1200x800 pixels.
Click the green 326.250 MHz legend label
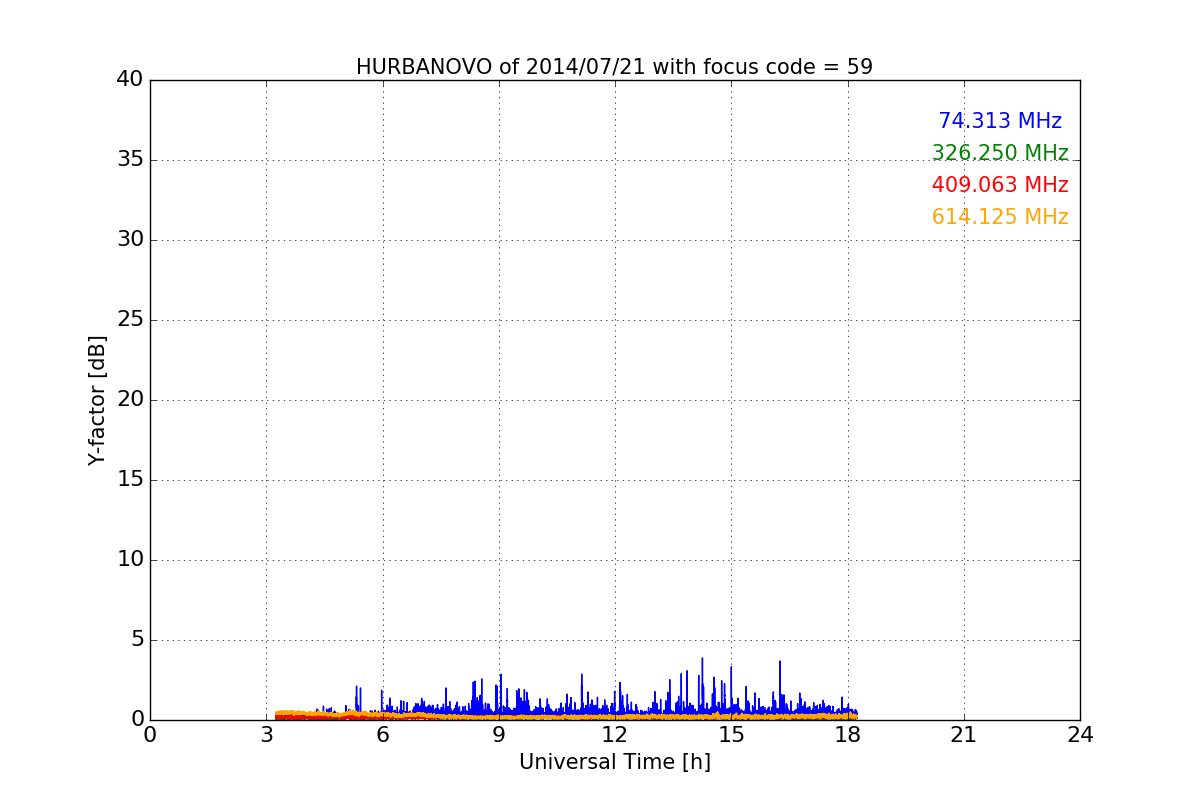tap(1000, 153)
